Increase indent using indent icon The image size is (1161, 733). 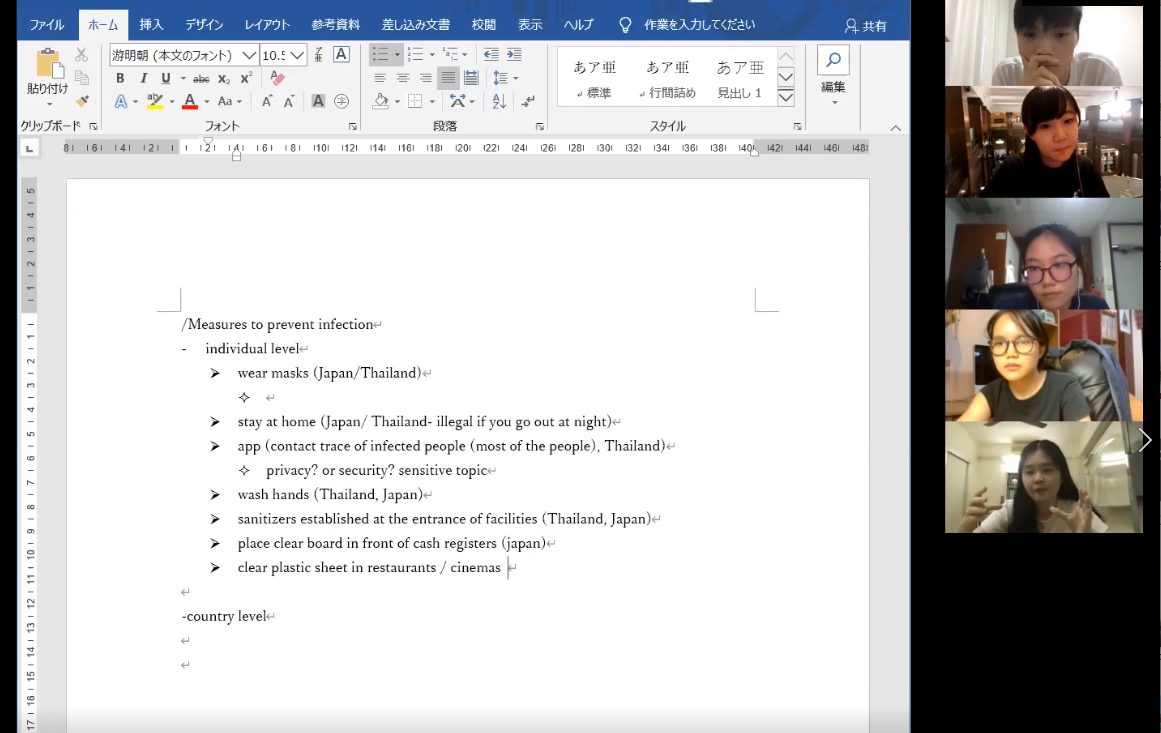point(514,55)
